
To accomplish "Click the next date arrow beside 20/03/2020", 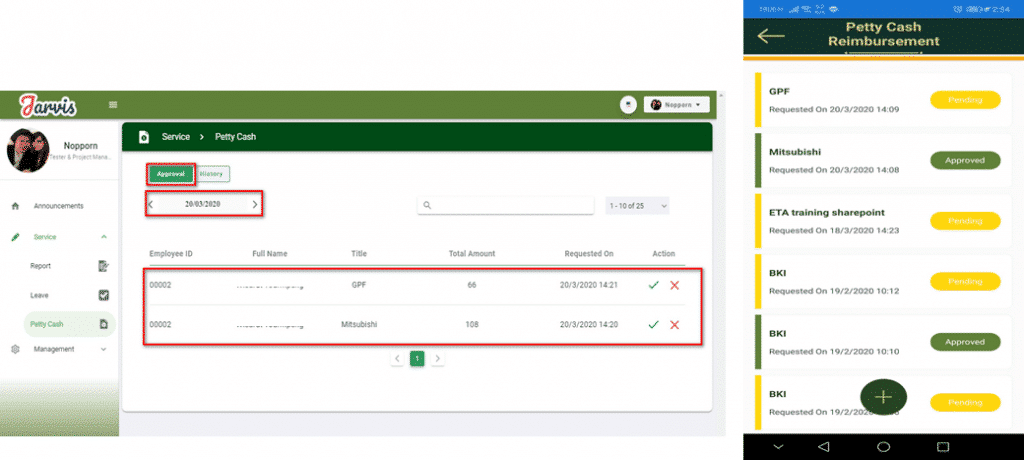I will (x=255, y=204).
